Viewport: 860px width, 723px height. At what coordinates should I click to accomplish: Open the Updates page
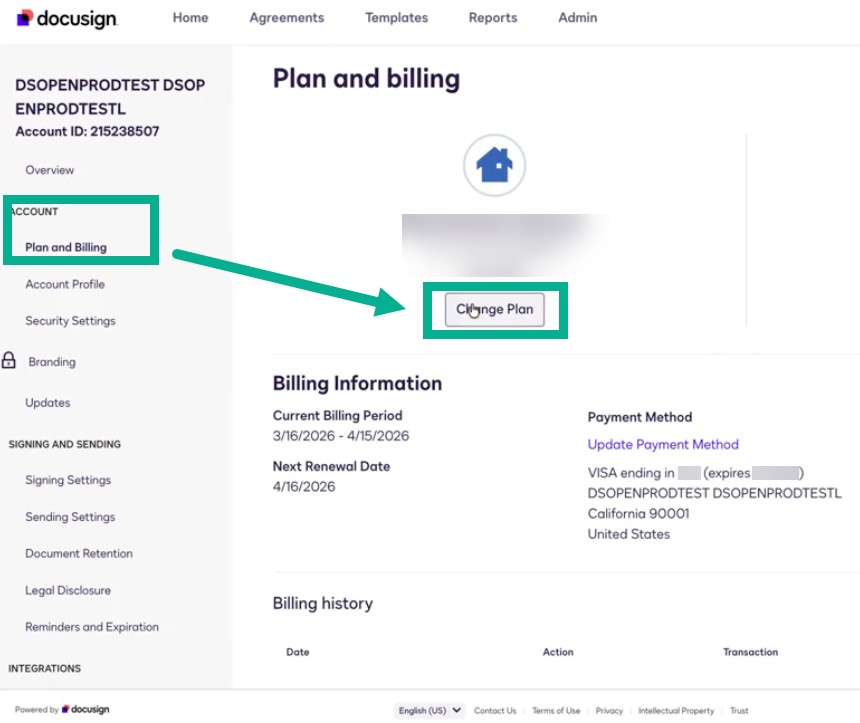tap(48, 403)
